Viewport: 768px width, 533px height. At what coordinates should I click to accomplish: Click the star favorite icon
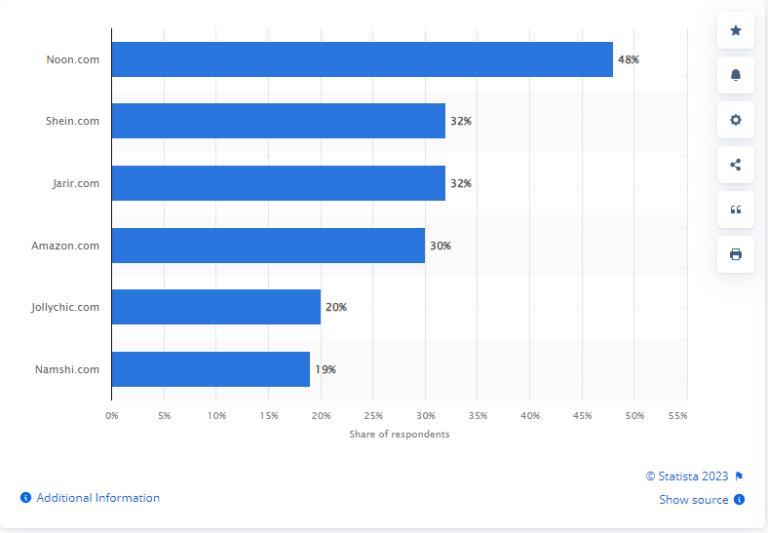click(x=735, y=30)
